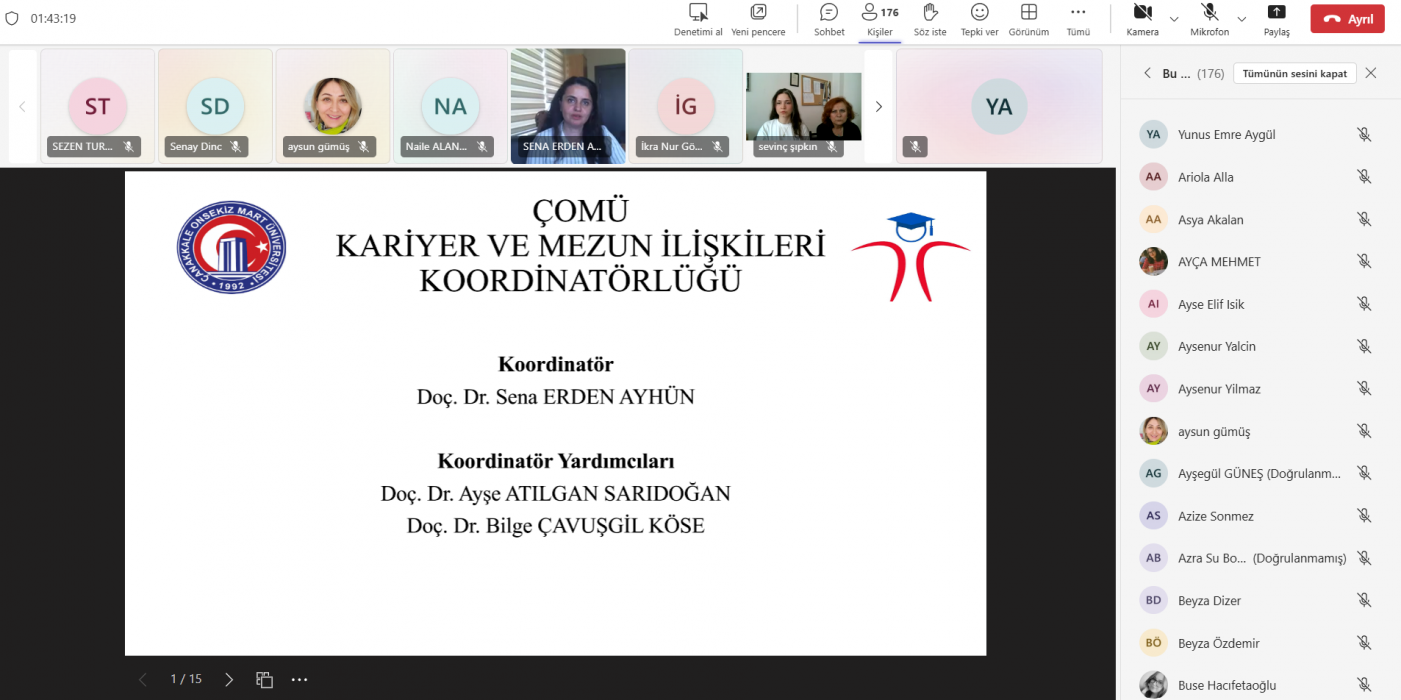Select Azize Sonmez in participant list
Screen dimensions: 1401x700
[x=1216, y=516]
